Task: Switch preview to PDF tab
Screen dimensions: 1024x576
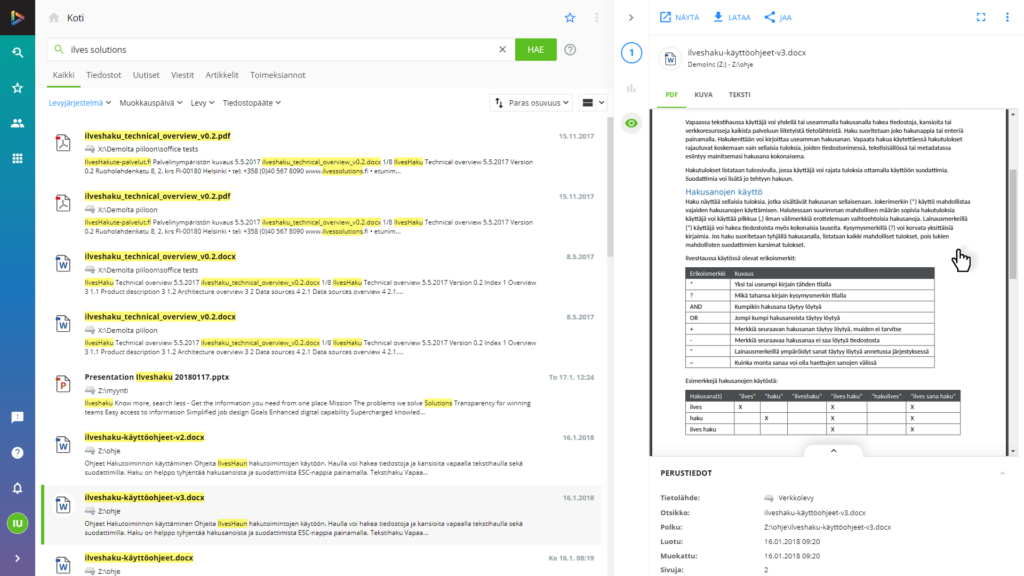Action: coord(671,95)
